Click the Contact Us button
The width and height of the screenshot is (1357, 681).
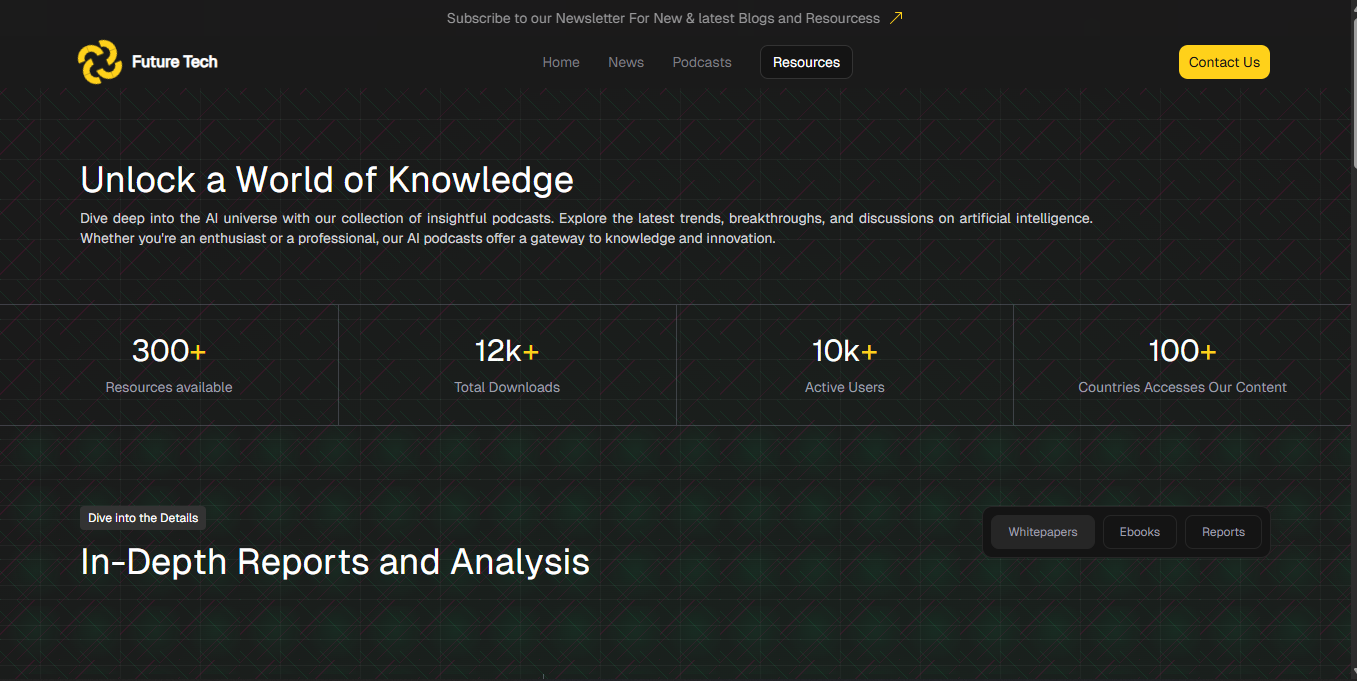tap(1224, 62)
